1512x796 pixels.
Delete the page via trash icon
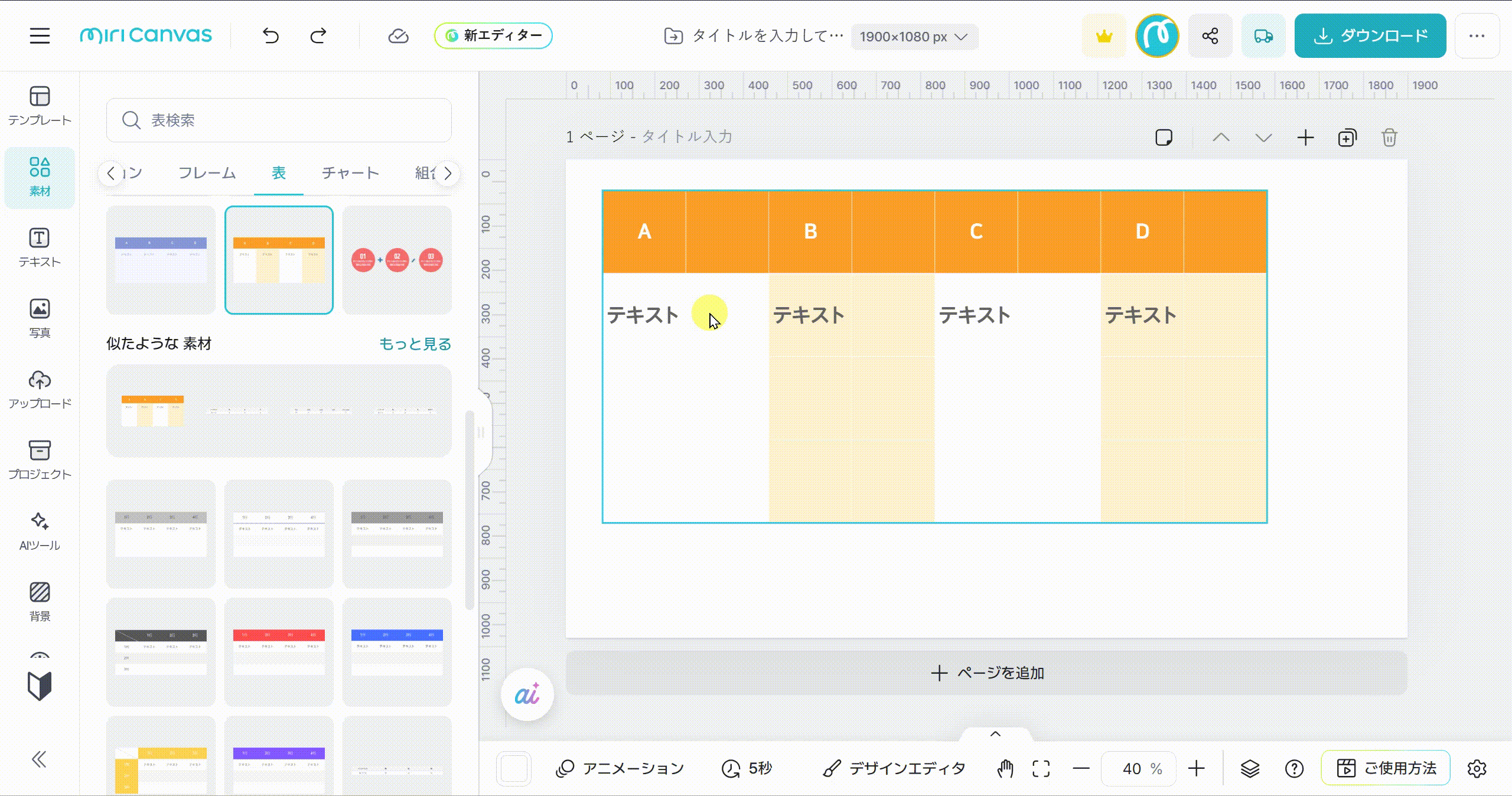click(1389, 138)
